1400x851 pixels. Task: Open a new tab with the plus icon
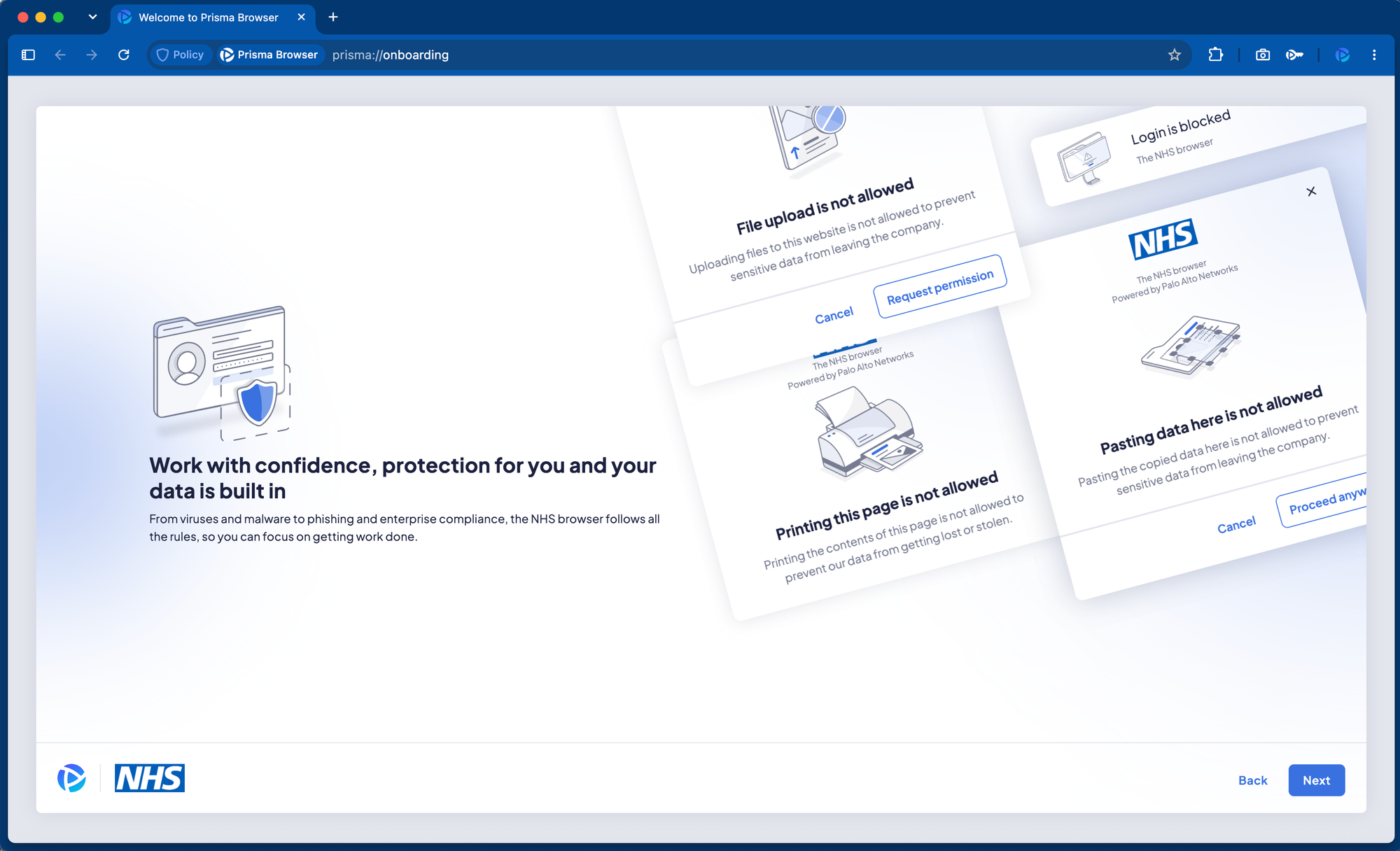(x=333, y=17)
